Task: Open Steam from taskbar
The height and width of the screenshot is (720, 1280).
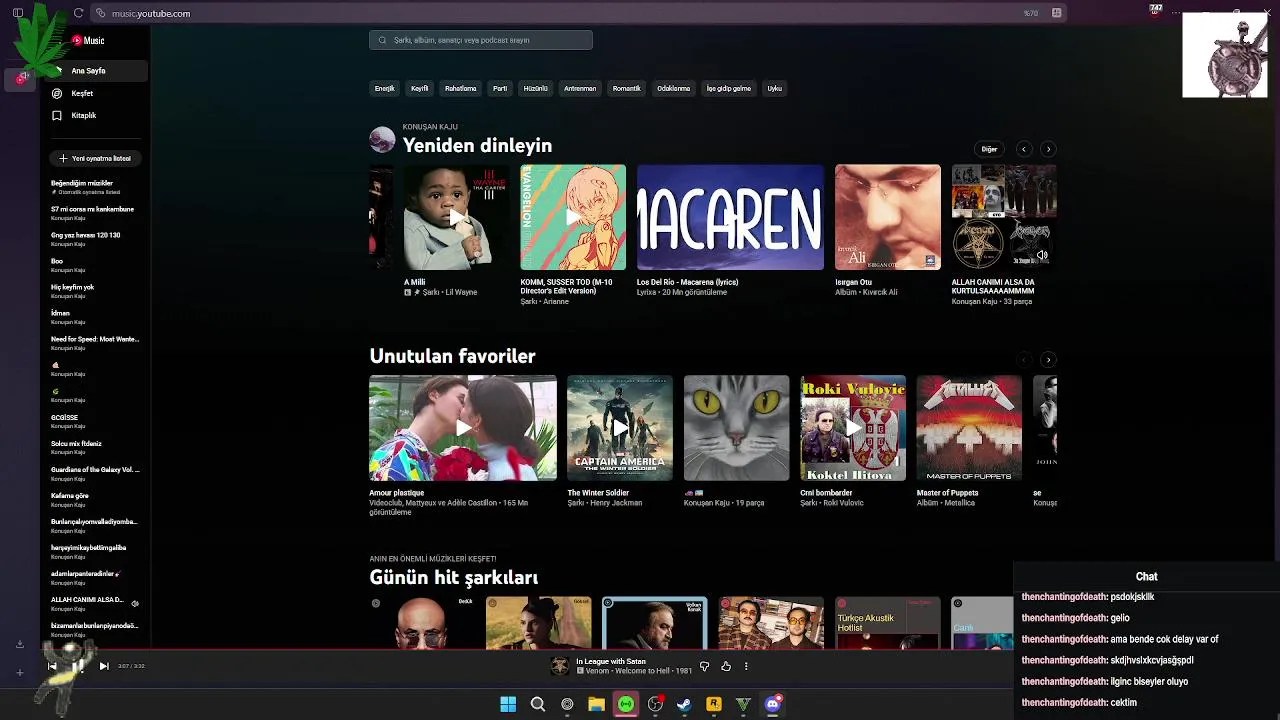Action: pyautogui.click(x=684, y=704)
